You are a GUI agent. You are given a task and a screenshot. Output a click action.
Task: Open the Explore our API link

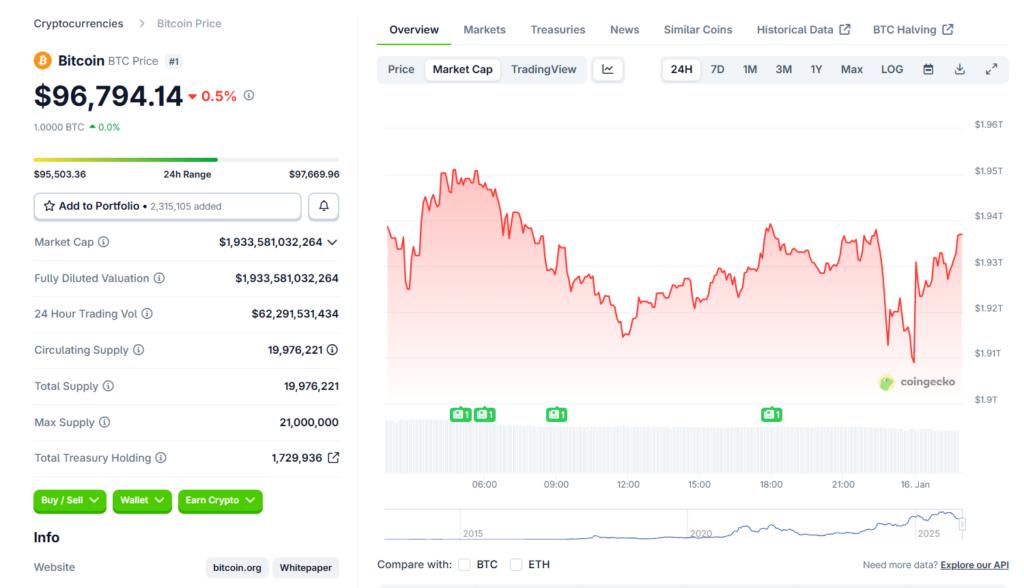(974, 565)
